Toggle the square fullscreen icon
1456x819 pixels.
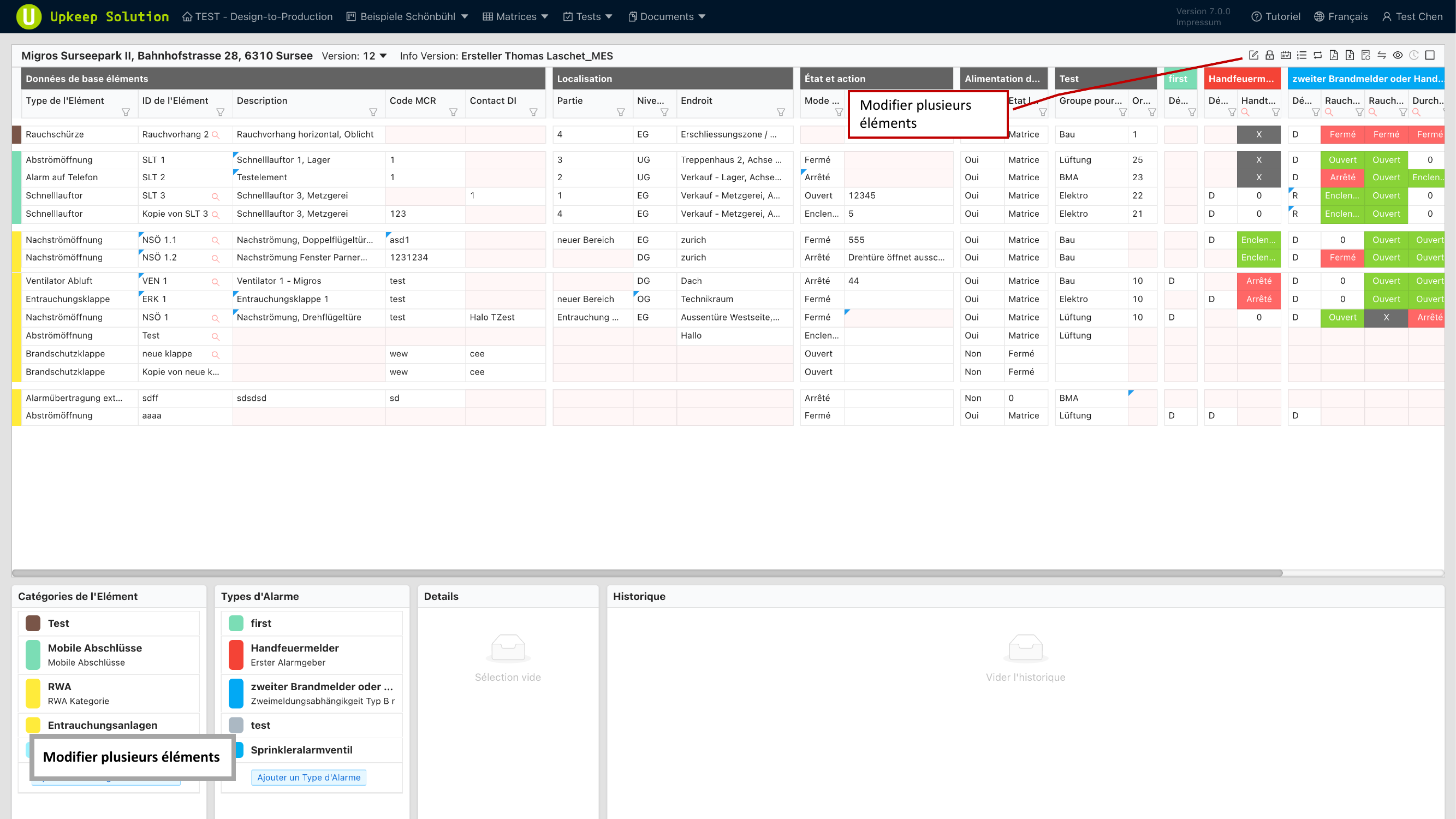click(1430, 55)
